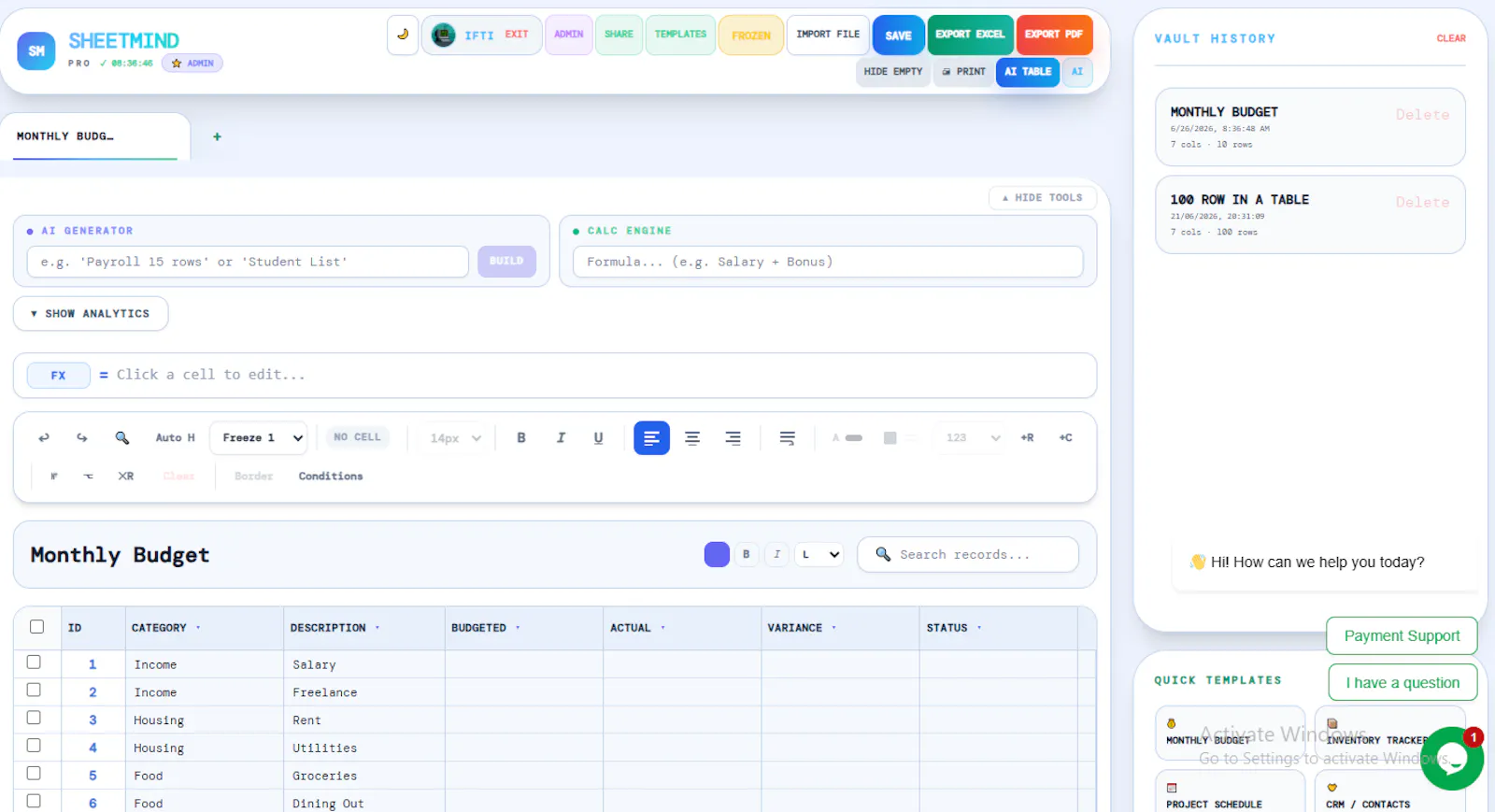Align cell text right
Screen dimensions: 1495x812
point(733,437)
